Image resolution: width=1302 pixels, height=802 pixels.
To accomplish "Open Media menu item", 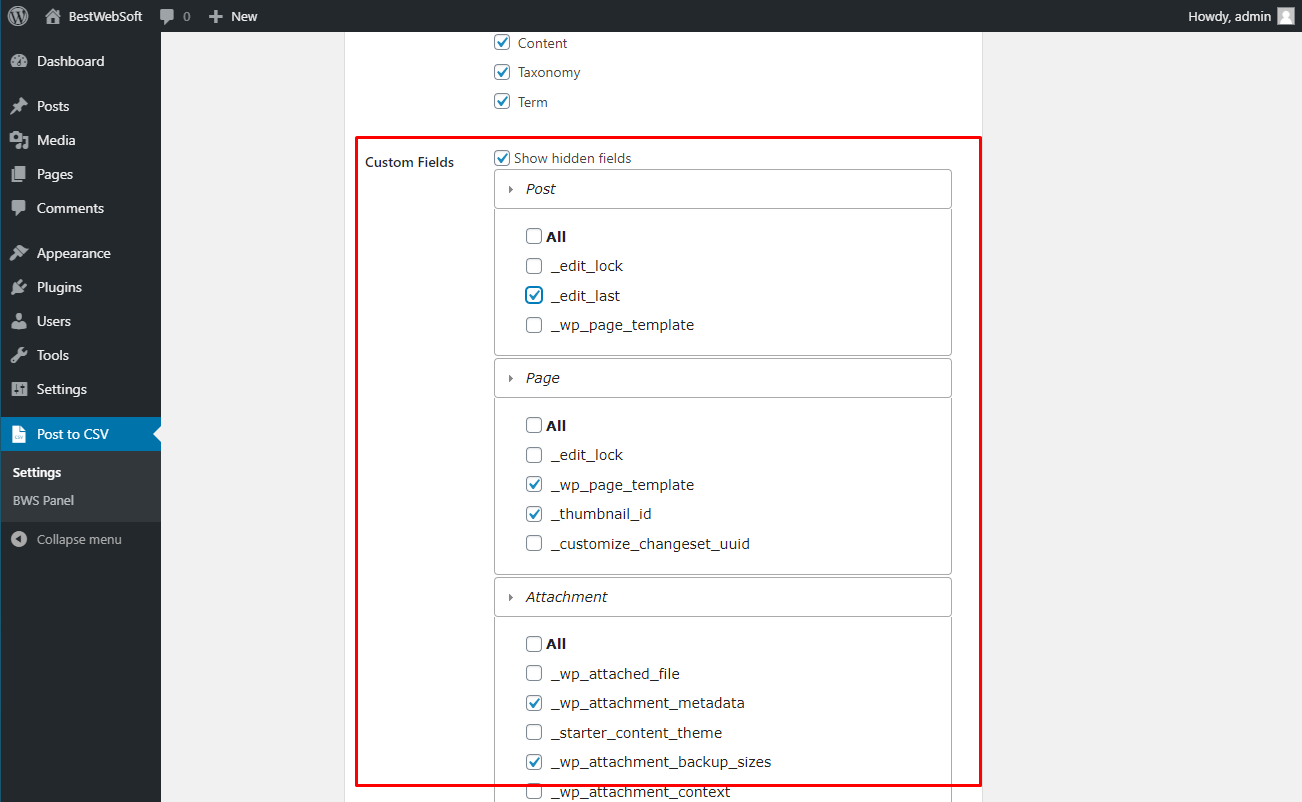I will coord(80,140).
